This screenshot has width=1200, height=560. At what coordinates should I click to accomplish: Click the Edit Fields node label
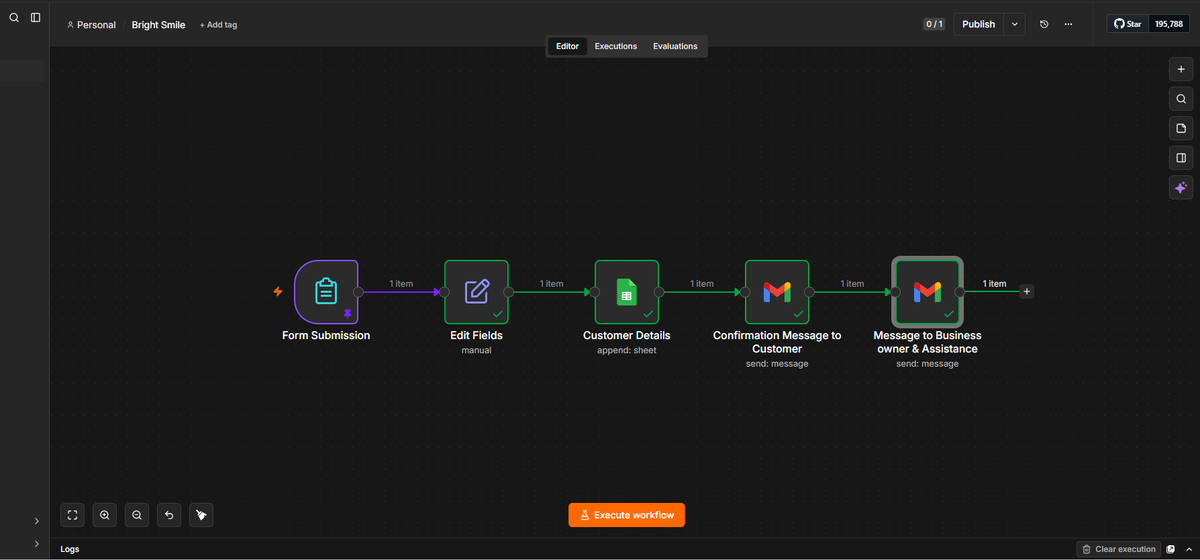(477, 336)
